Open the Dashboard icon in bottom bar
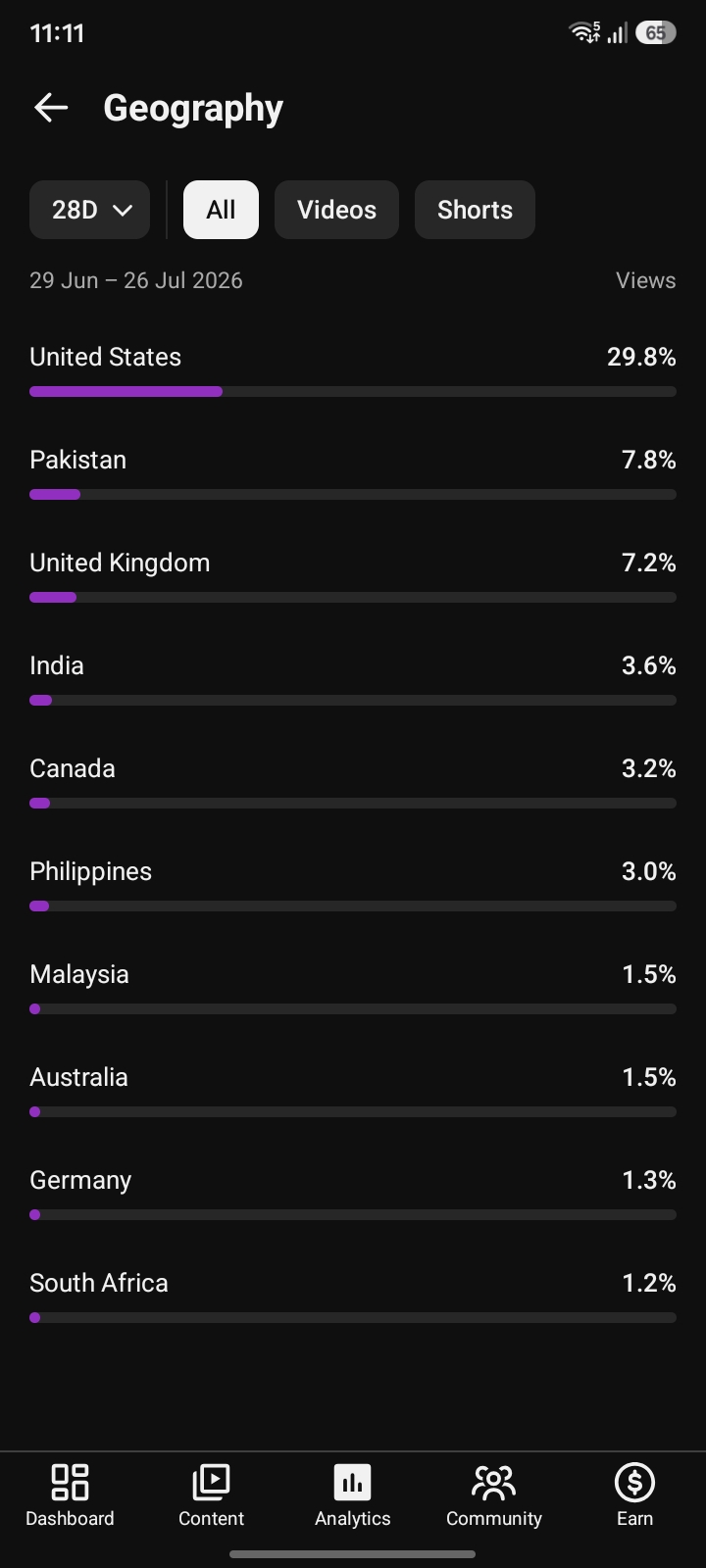This screenshot has width=706, height=1568. [70, 1482]
